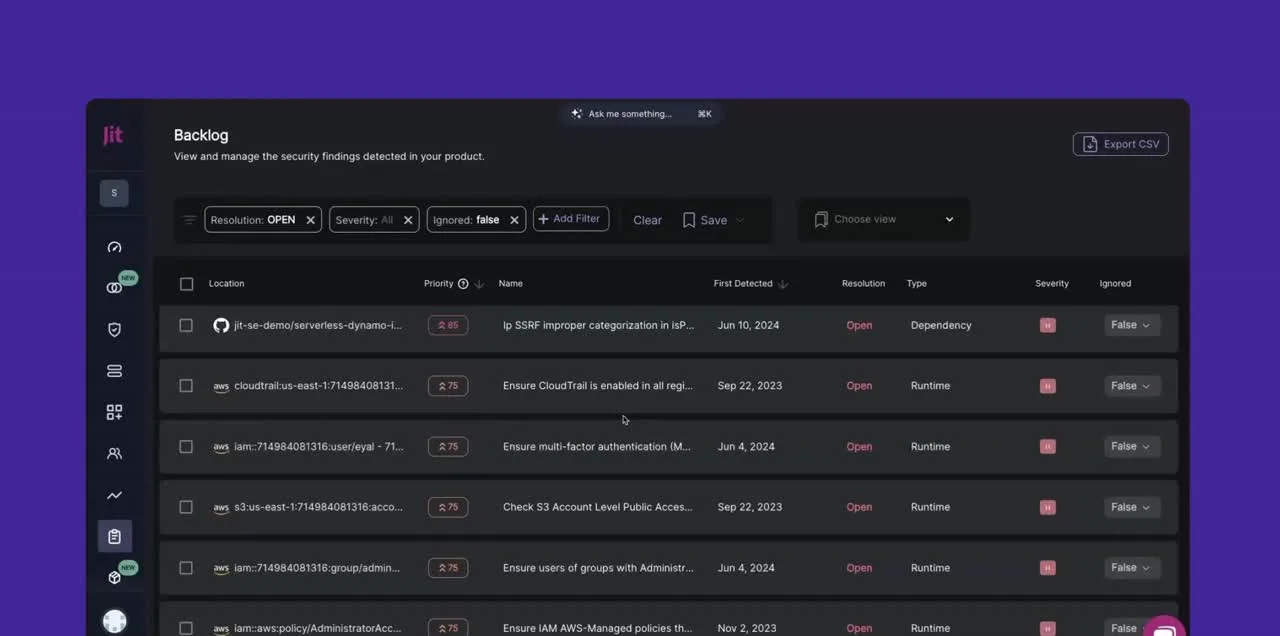Check the iam user/eyal row checkbox
The image size is (1280, 636).
click(x=186, y=447)
